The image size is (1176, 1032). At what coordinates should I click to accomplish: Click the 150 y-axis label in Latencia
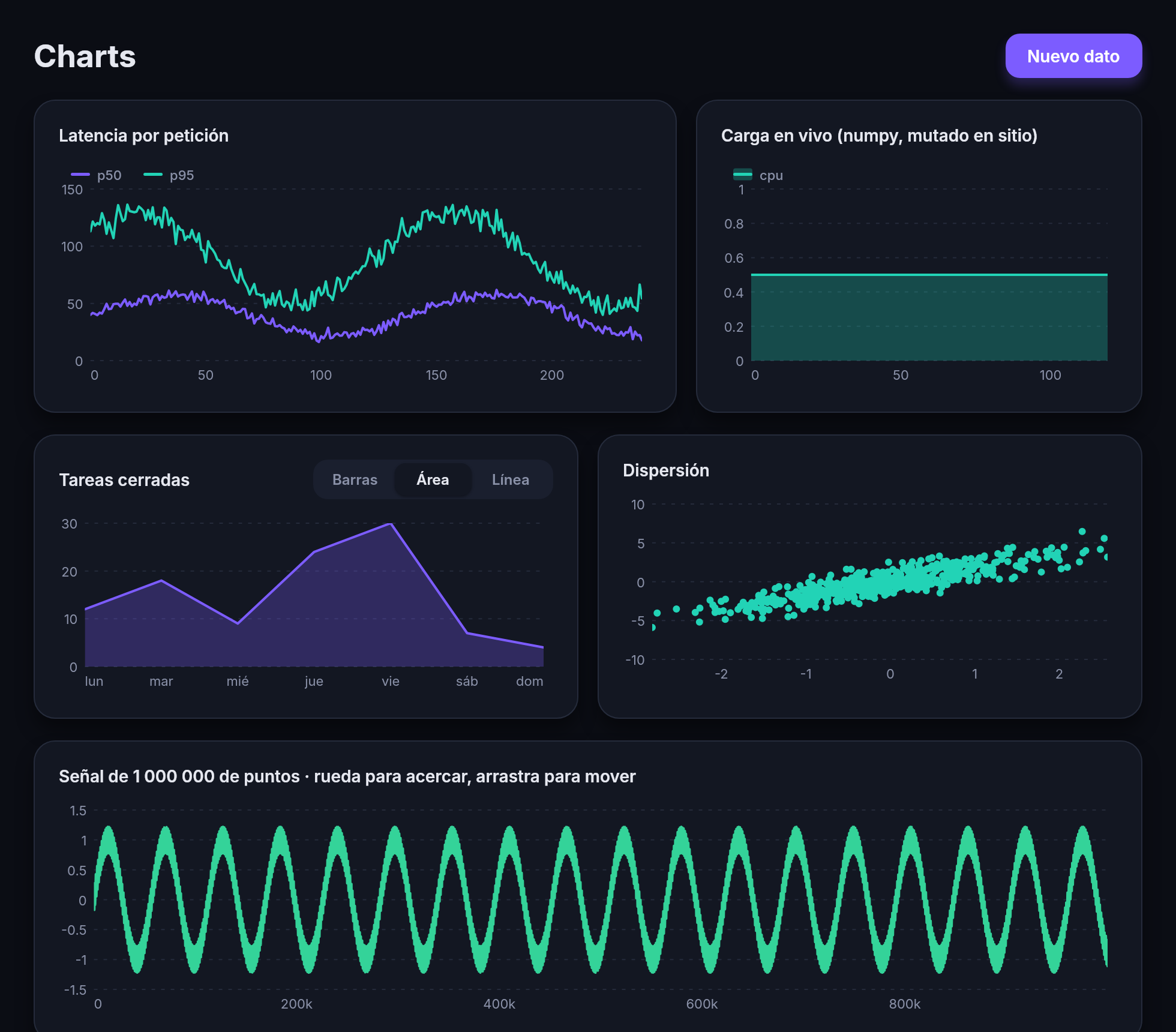72,190
